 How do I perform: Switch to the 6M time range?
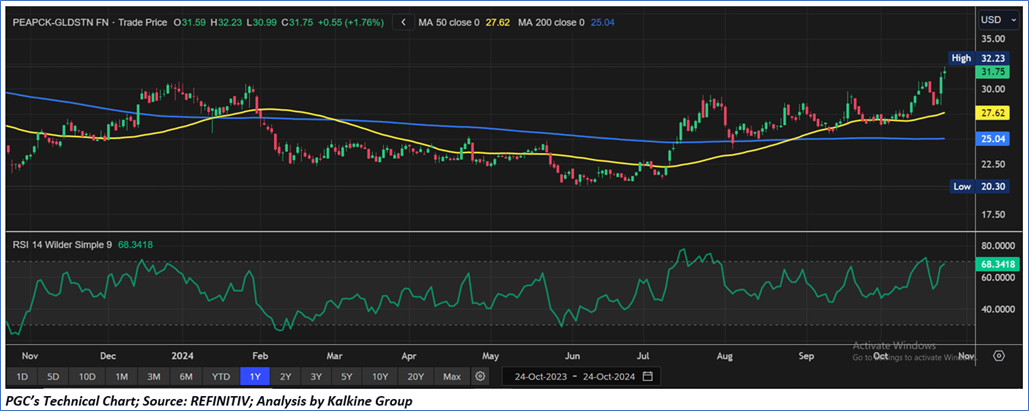[x=187, y=376]
